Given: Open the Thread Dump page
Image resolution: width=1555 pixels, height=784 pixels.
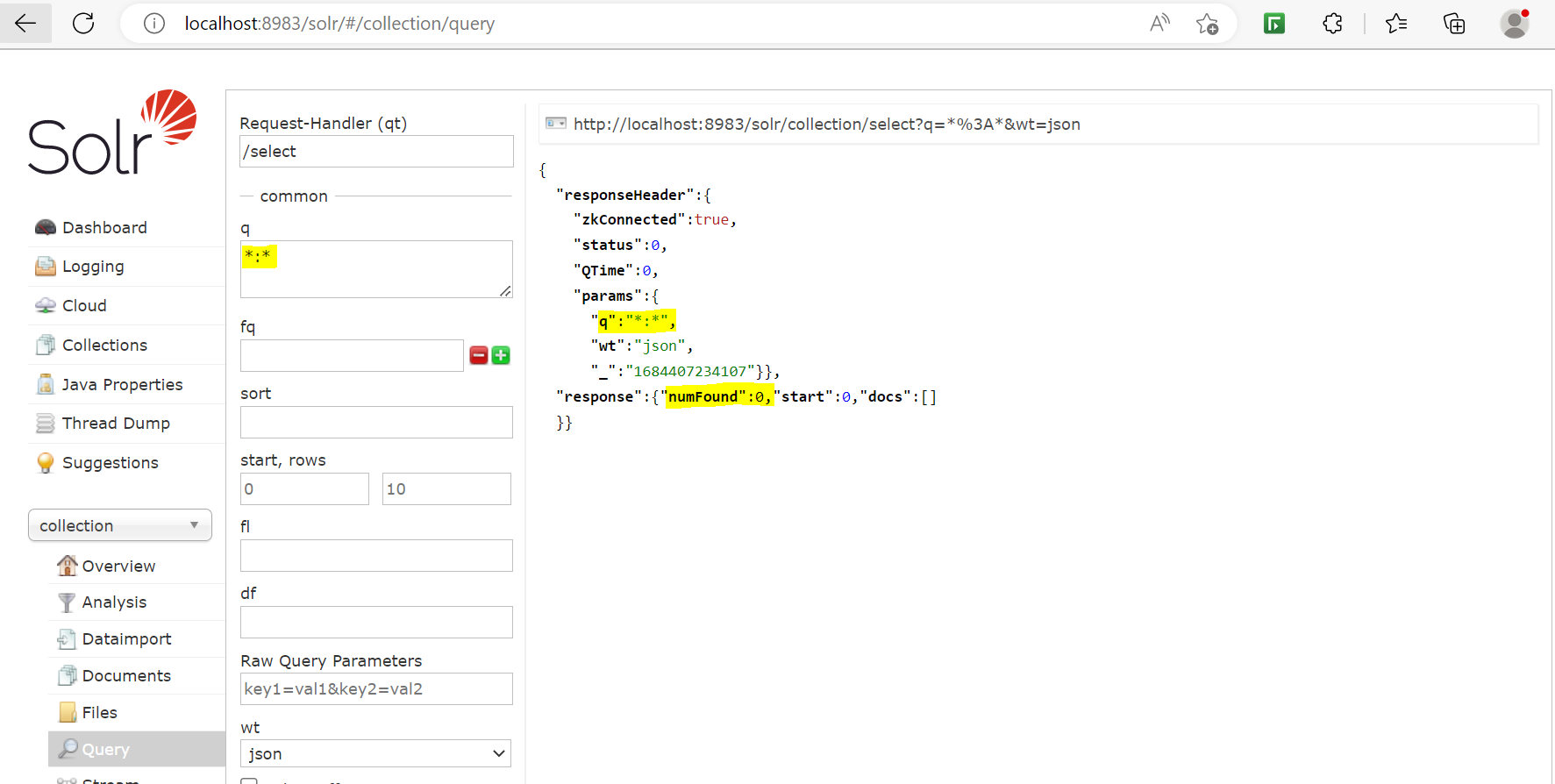Looking at the screenshot, I should coord(116,424).
